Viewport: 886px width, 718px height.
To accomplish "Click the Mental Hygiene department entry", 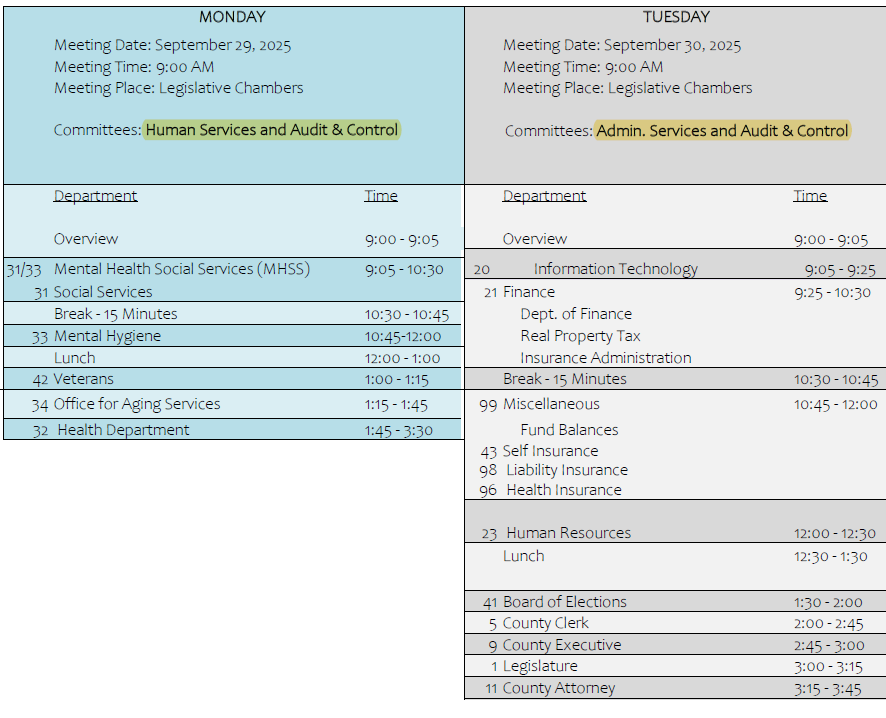I will click(107, 336).
